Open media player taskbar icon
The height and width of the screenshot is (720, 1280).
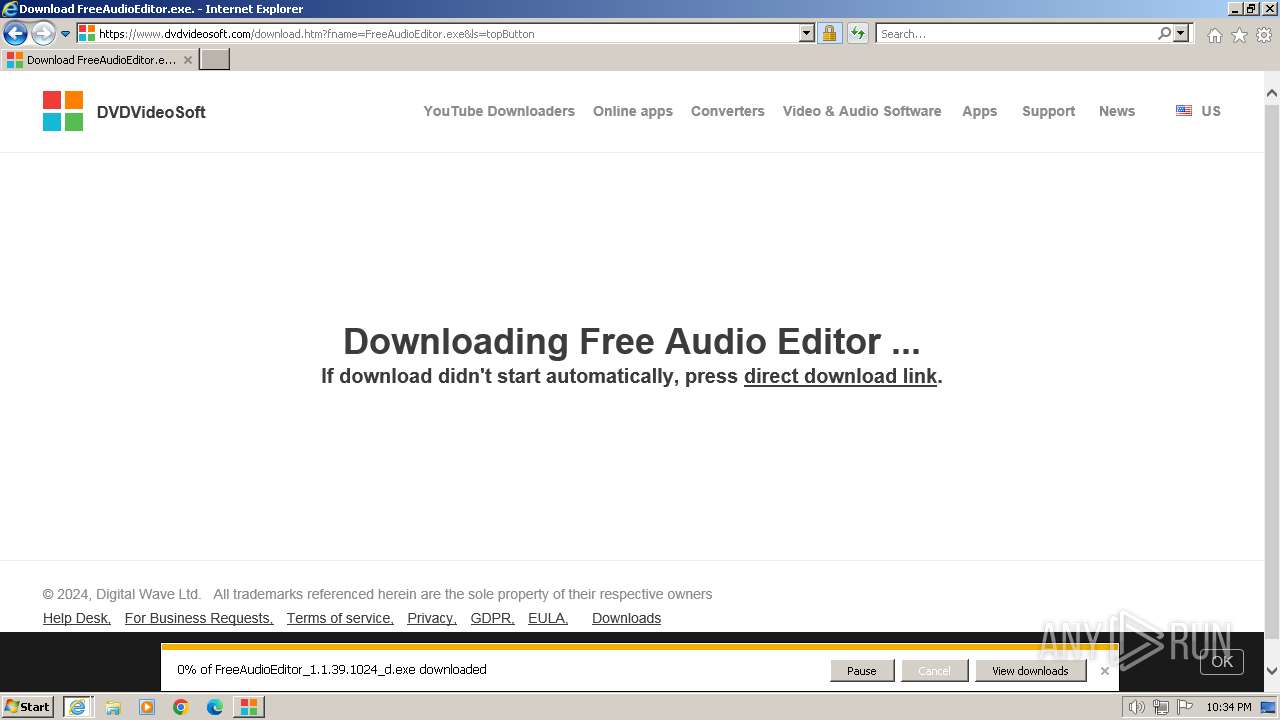tap(147, 707)
